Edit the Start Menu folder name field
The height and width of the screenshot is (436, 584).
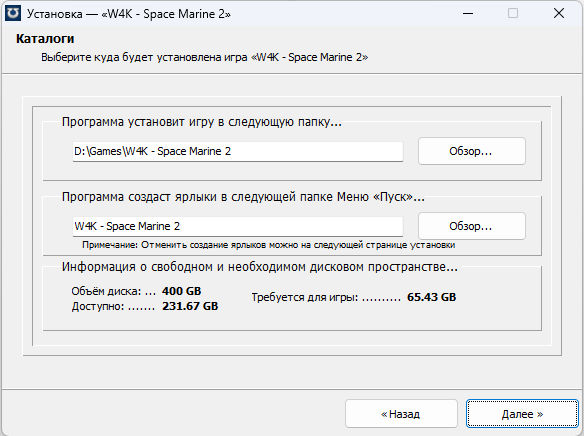coord(238,226)
